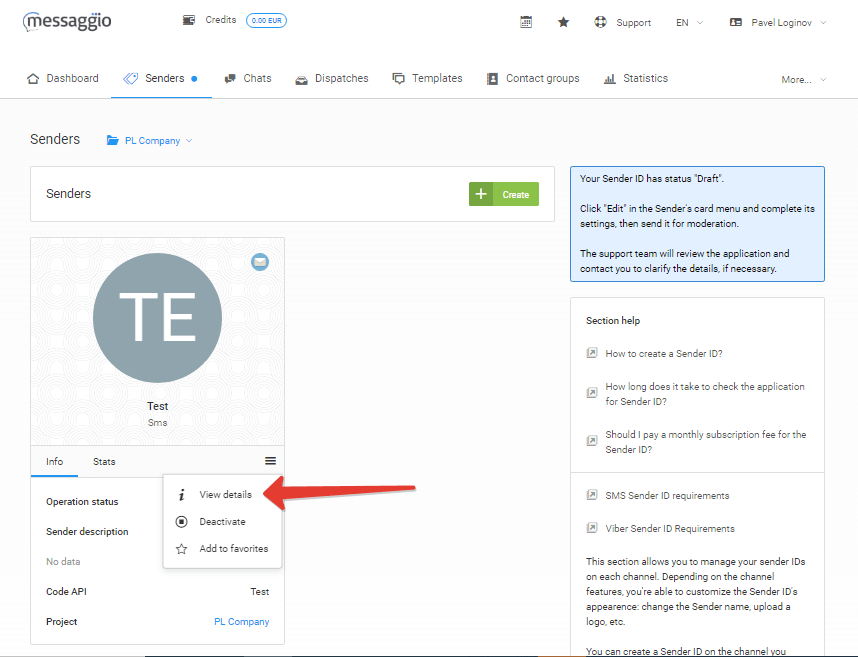Click external-link icon beside 'How to create'
The image size is (858, 657).
tap(592, 353)
